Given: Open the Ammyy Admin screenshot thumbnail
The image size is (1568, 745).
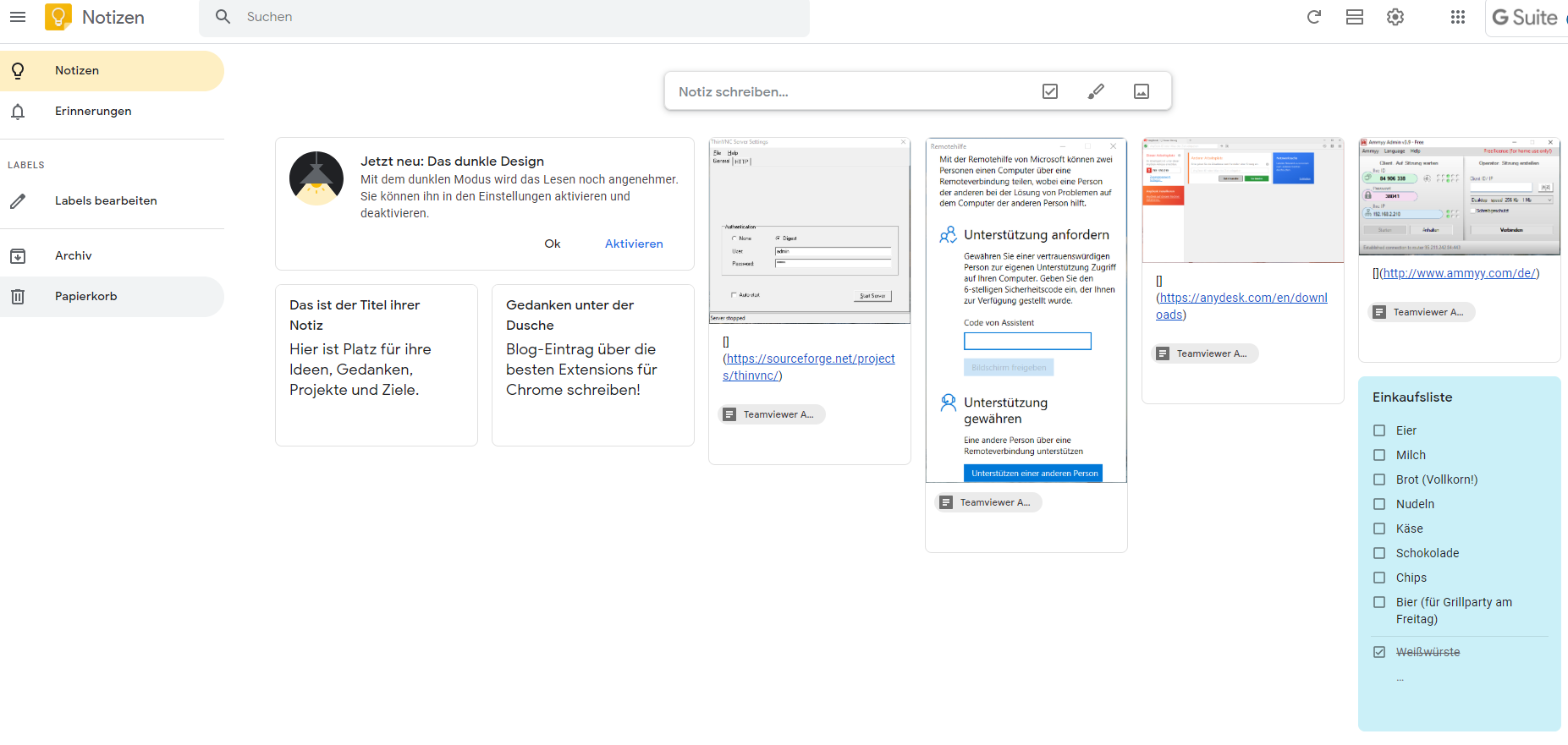Looking at the screenshot, I should tap(1460, 197).
